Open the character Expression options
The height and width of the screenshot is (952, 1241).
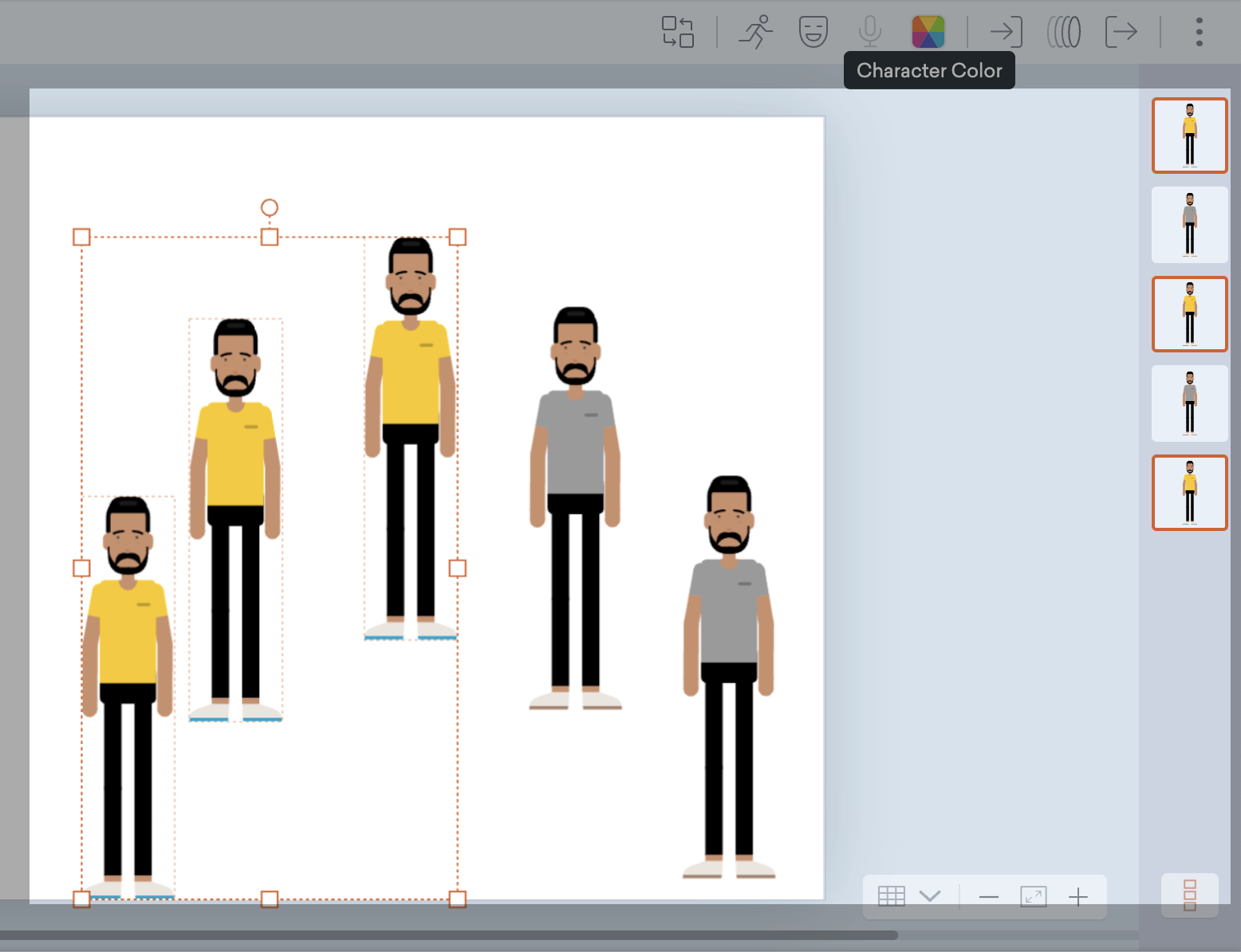[x=813, y=32]
